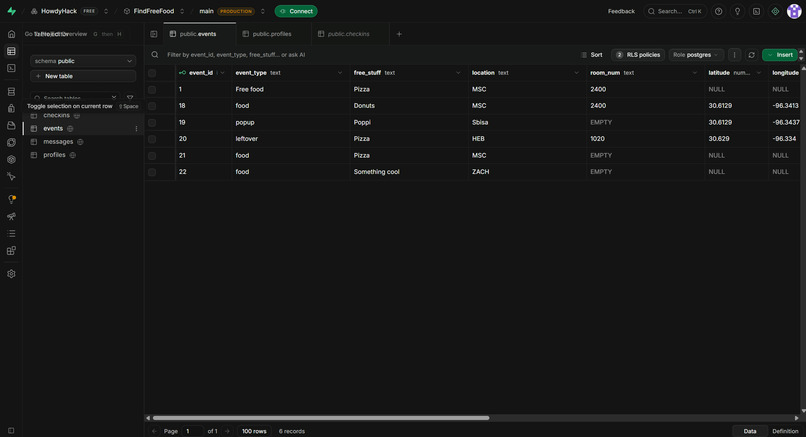The height and width of the screenshot is (437, 806).
Task: Click the Feedback button
Action: (621, 11)
